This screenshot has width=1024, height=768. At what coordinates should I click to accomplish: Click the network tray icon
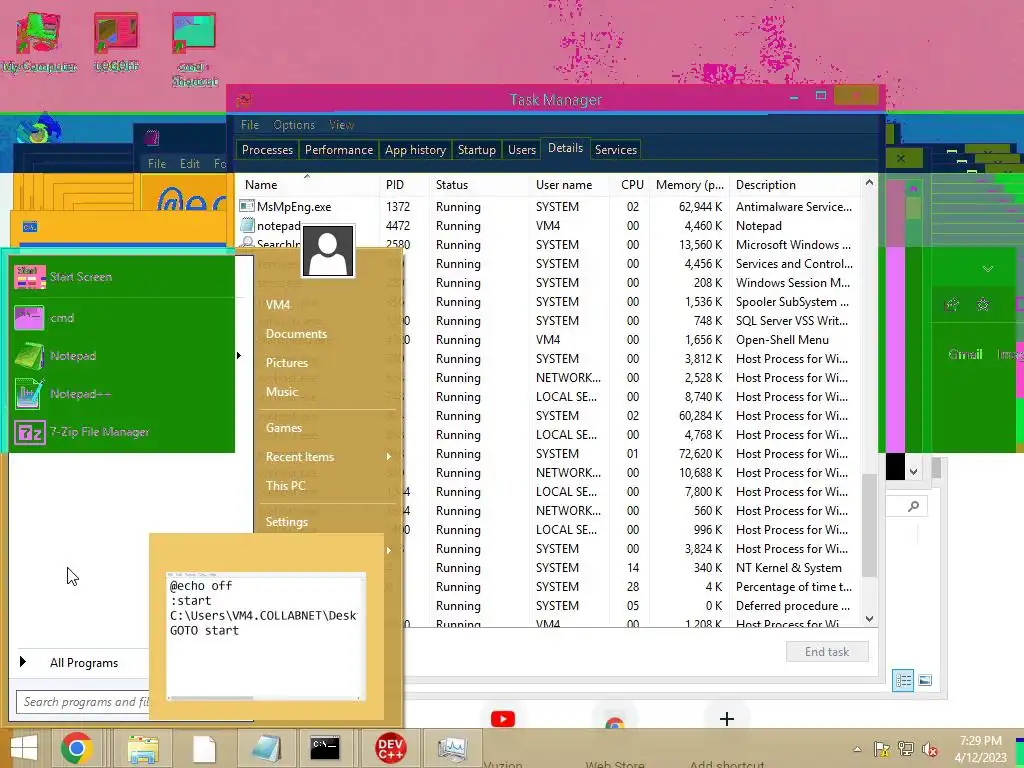[x=906, y=749]
